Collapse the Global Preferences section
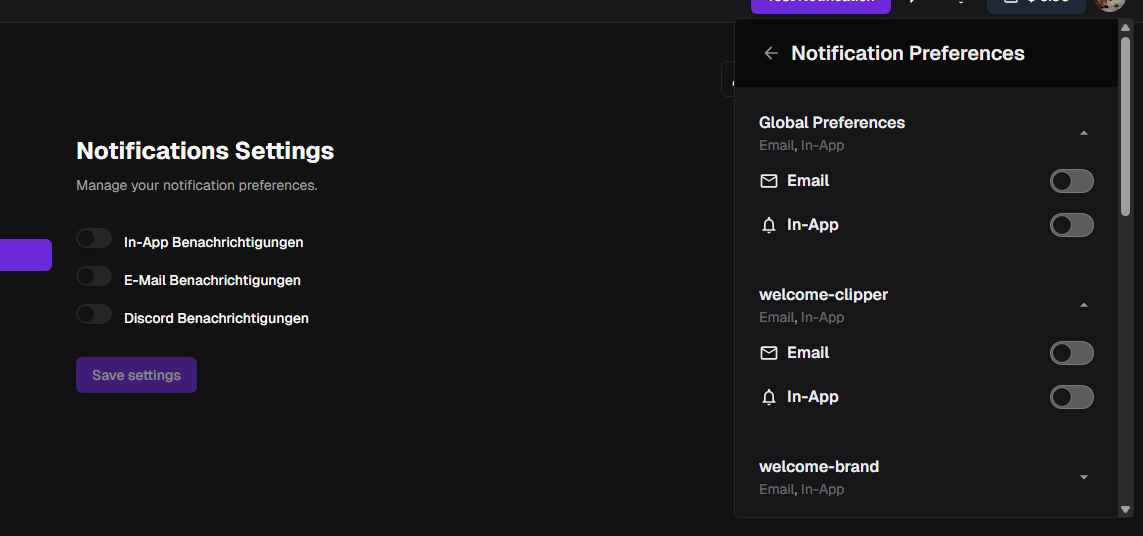 [x=1084, y=133]
